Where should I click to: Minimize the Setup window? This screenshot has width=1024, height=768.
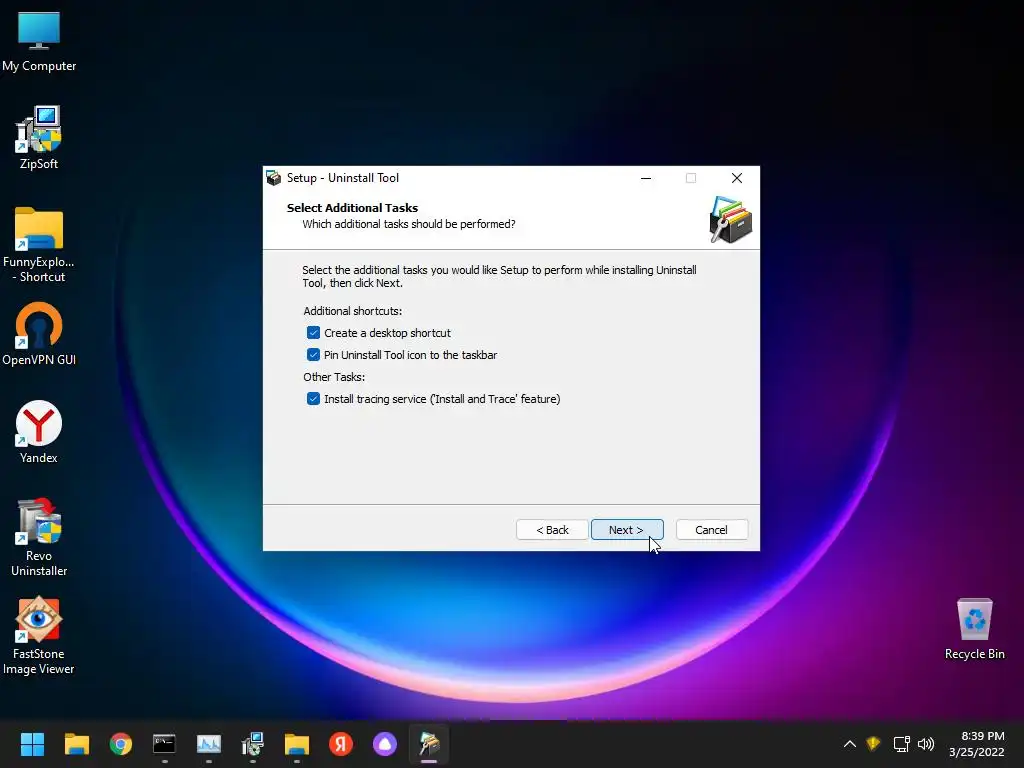(x=646, y=178)
